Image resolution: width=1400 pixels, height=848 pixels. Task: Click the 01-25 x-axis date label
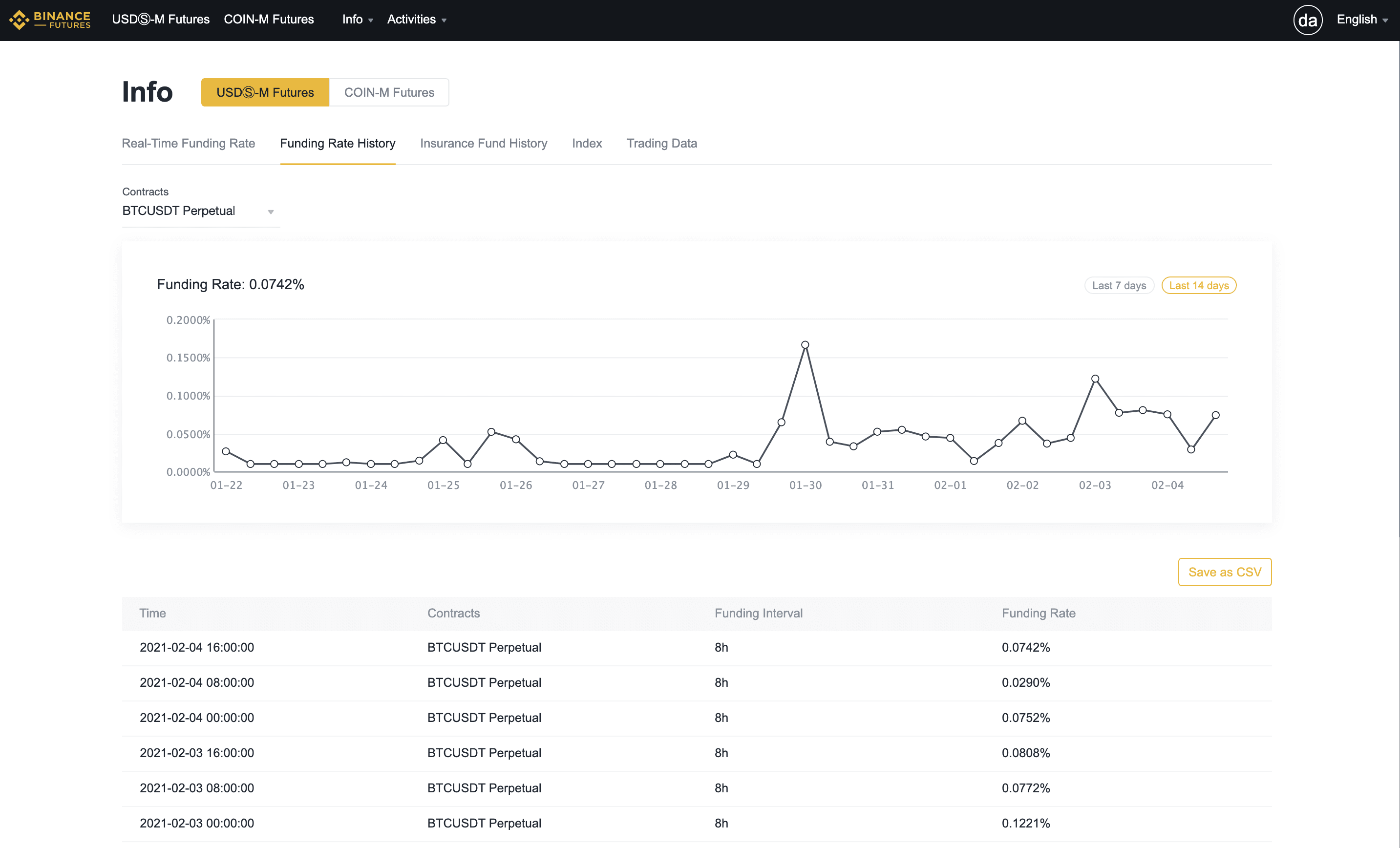pyautogui.click(x=443, y=486)
